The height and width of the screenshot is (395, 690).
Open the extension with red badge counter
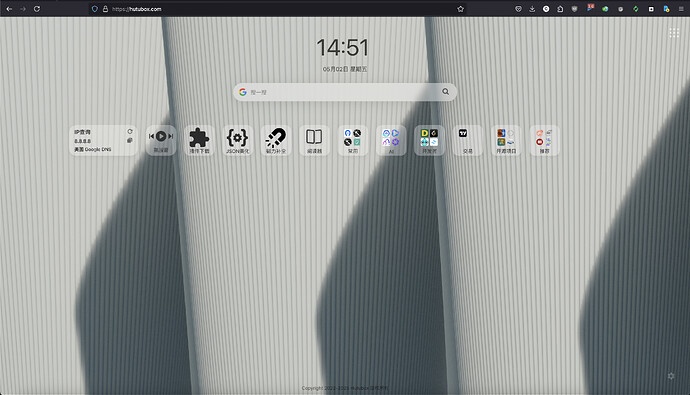pos(590,8)
